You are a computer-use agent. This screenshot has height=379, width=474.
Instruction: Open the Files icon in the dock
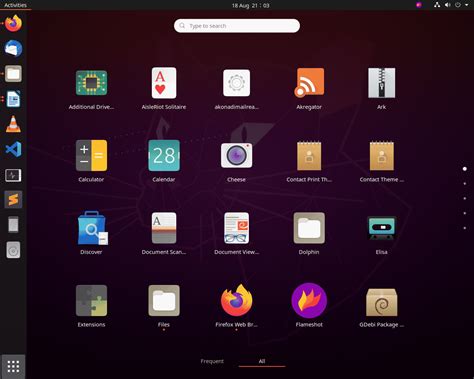click(x=13, y=74)
